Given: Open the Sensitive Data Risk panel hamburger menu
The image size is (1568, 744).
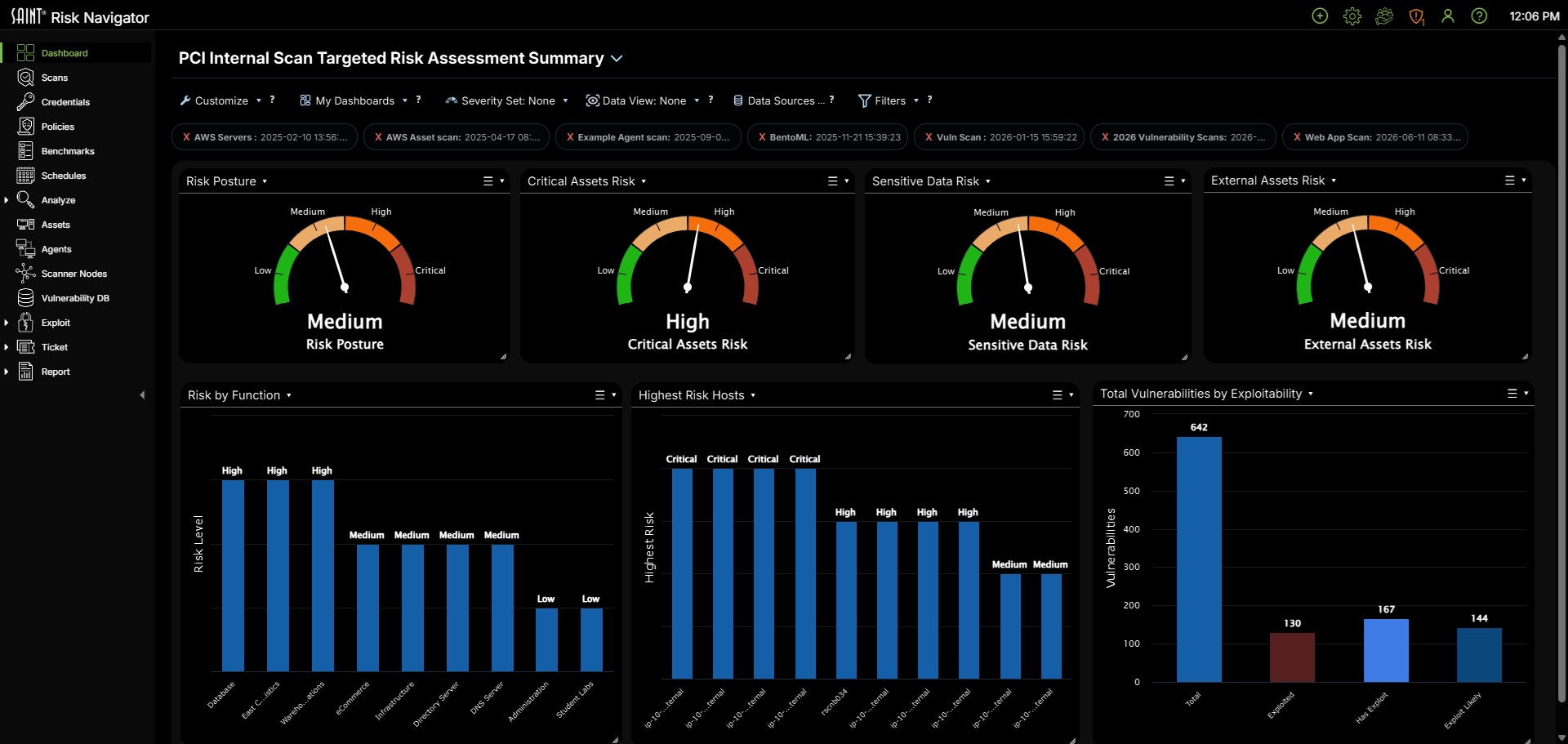Looking at the screenshot, I should tap(1169, 181).
